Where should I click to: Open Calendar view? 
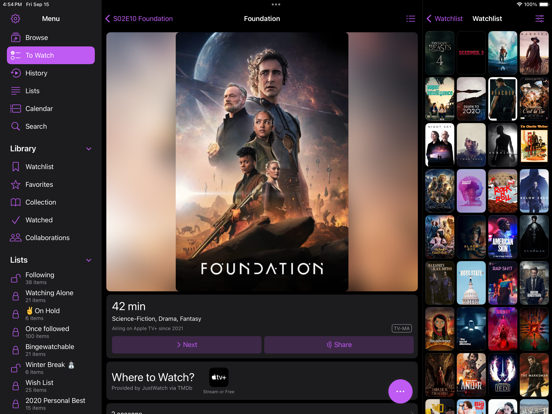pos(51,108)
